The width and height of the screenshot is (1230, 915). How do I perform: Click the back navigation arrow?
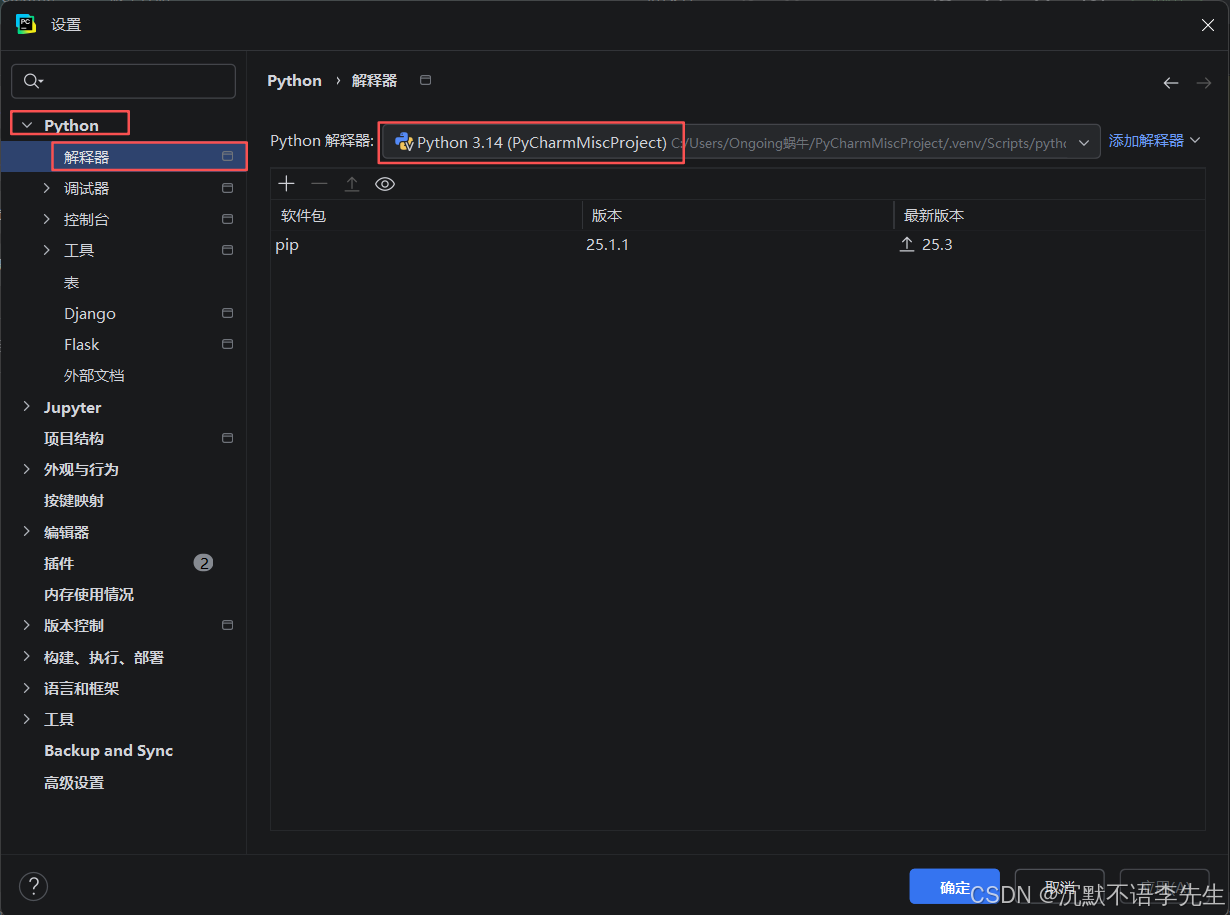(x=1171, y=83)
